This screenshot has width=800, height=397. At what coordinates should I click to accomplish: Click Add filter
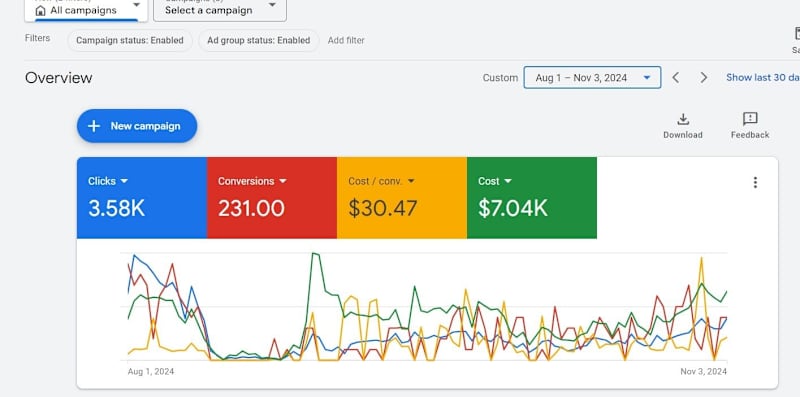pos(346,40)
